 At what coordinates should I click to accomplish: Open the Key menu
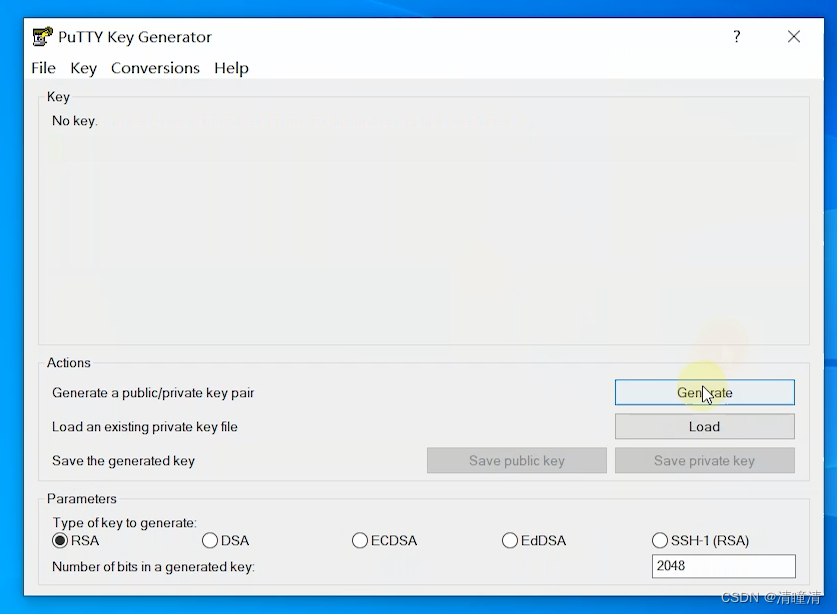84,68
